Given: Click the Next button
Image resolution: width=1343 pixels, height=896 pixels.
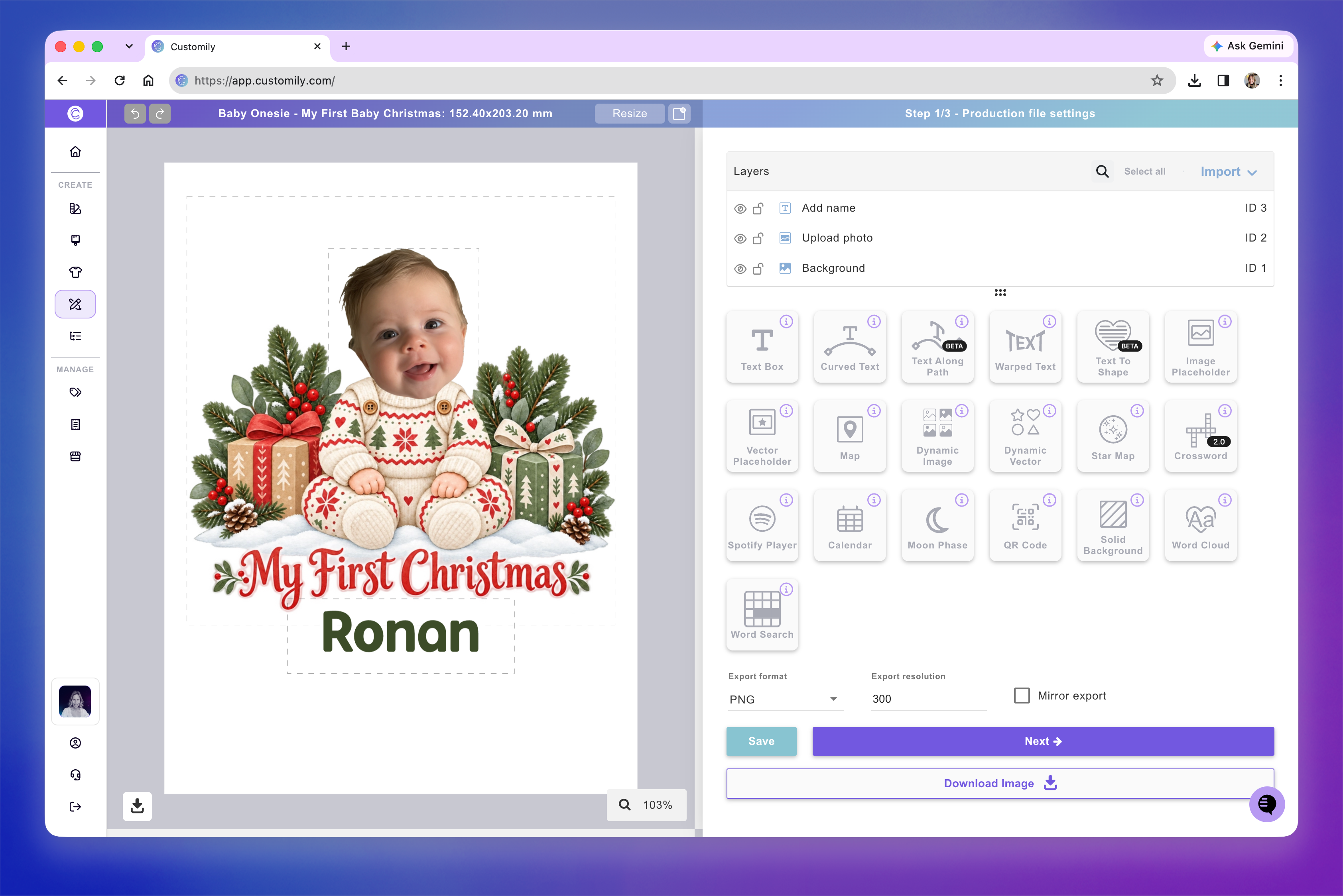Looking at the screenshot, I should point(1043,741).
